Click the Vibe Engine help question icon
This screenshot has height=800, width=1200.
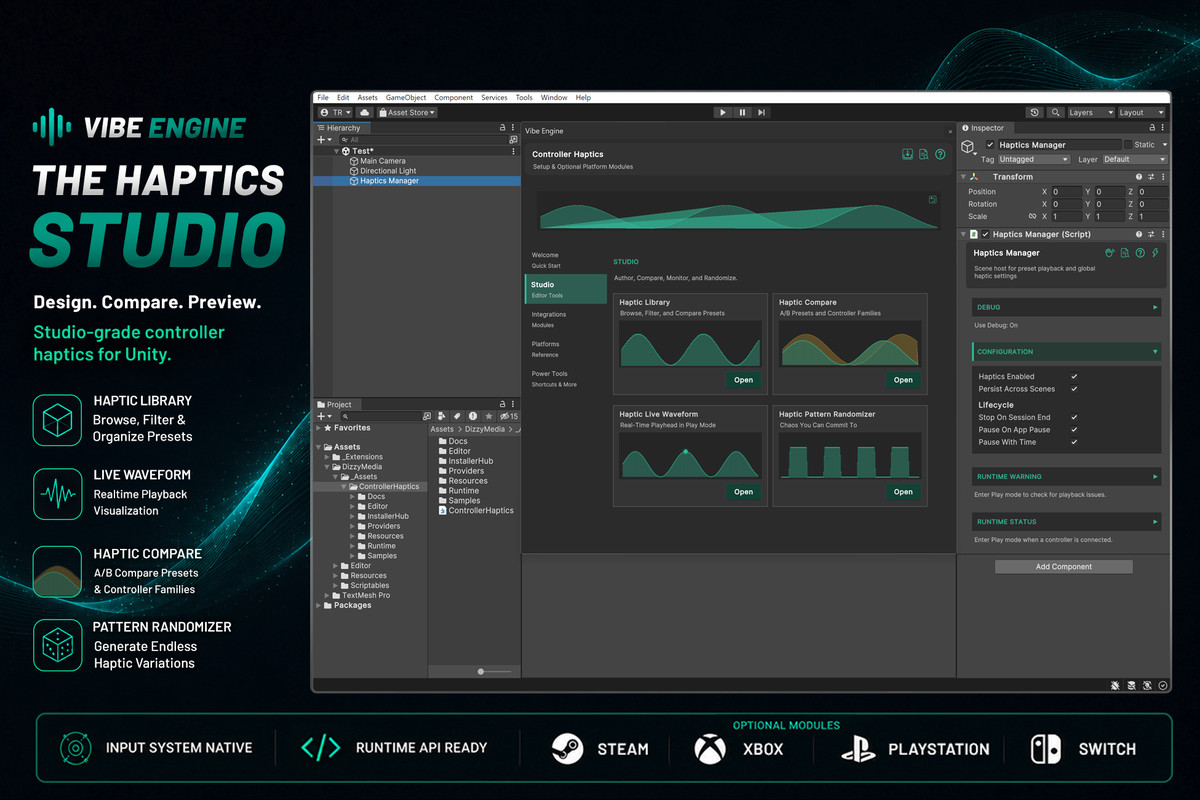(x=940, y=154)
